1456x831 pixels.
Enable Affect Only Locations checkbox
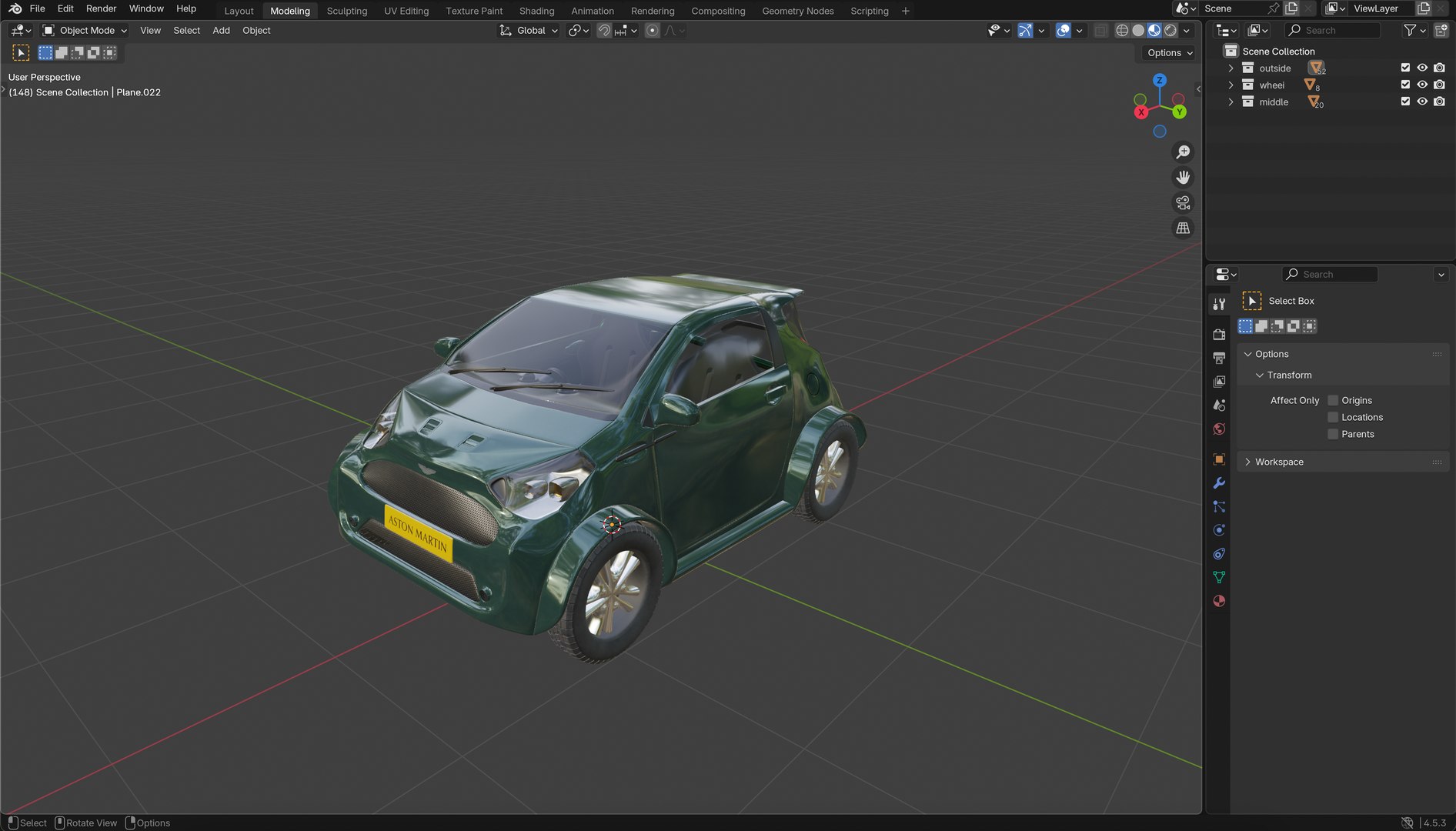pyautogui.click(x=1333, y=418)
